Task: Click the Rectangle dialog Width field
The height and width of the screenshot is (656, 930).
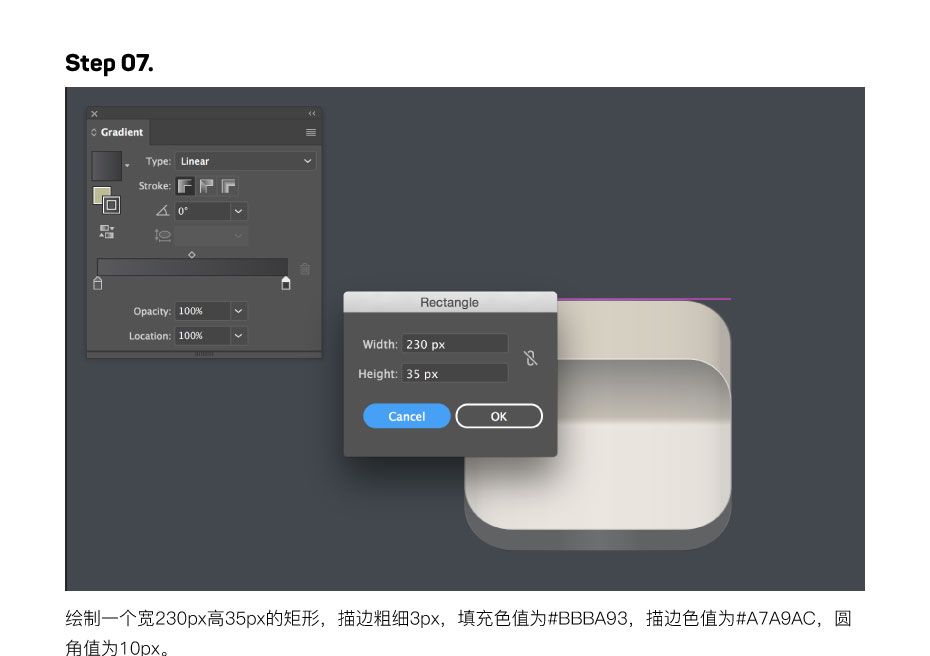Action: 454,344
